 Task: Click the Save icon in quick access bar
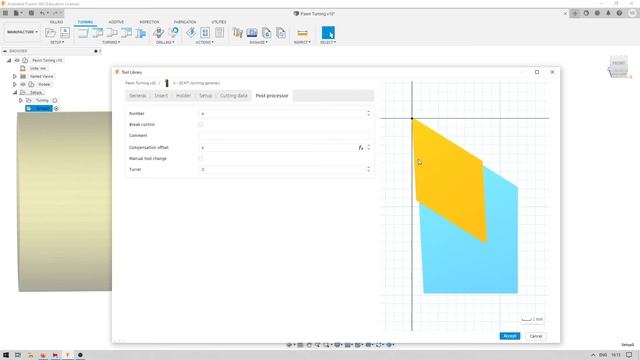[31, 13]
